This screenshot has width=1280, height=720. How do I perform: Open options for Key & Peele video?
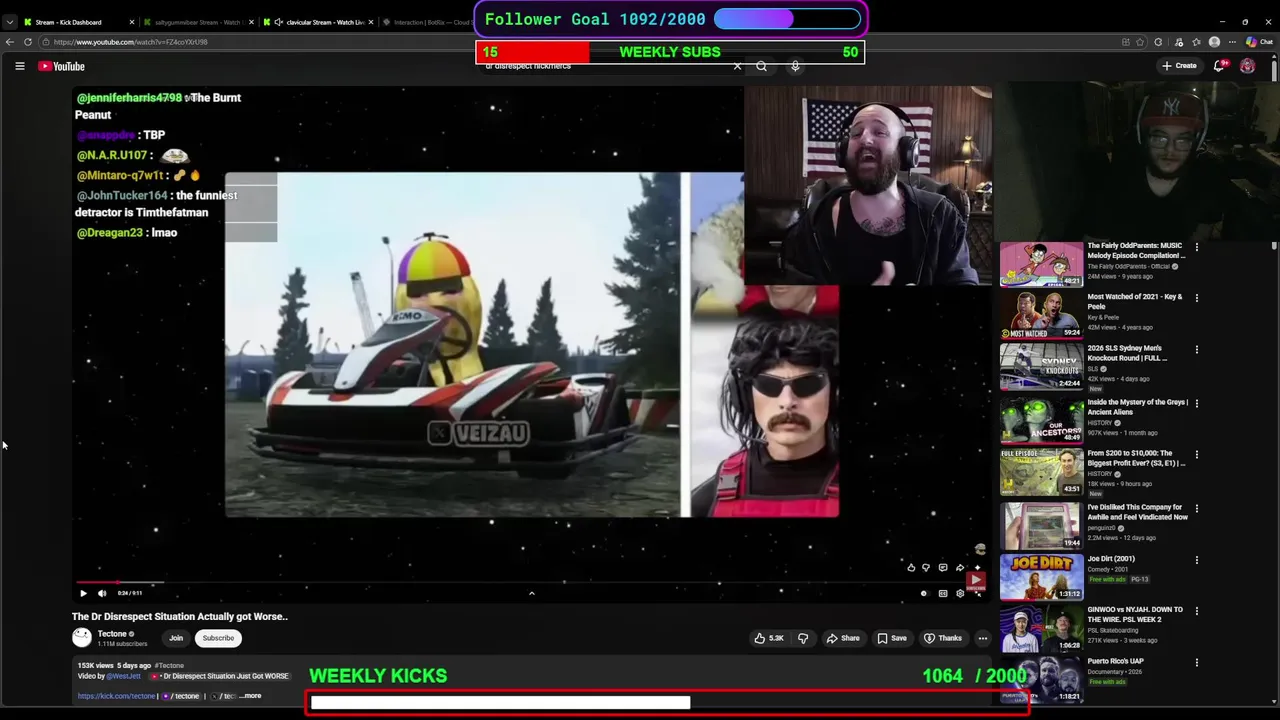click(1197, 298)
